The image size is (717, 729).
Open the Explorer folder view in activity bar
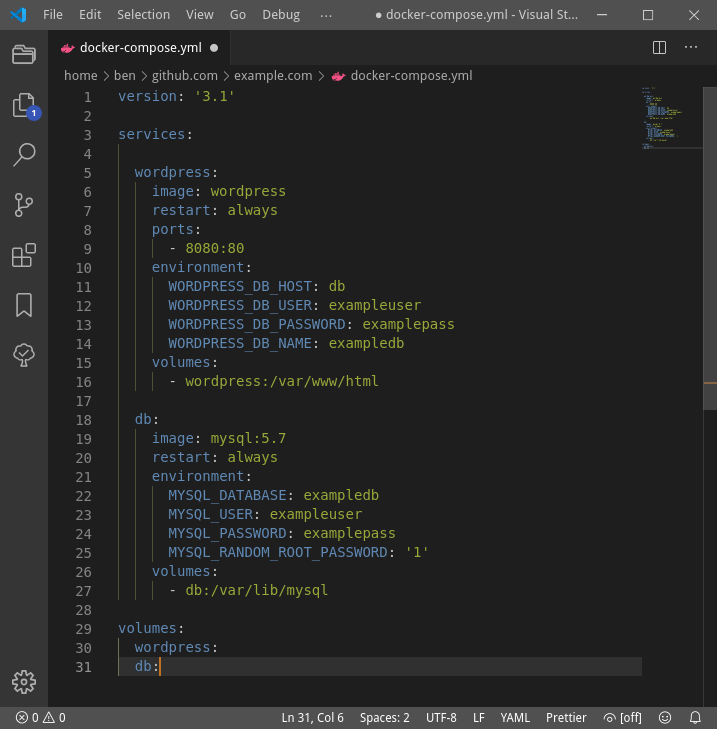[24, 54]
